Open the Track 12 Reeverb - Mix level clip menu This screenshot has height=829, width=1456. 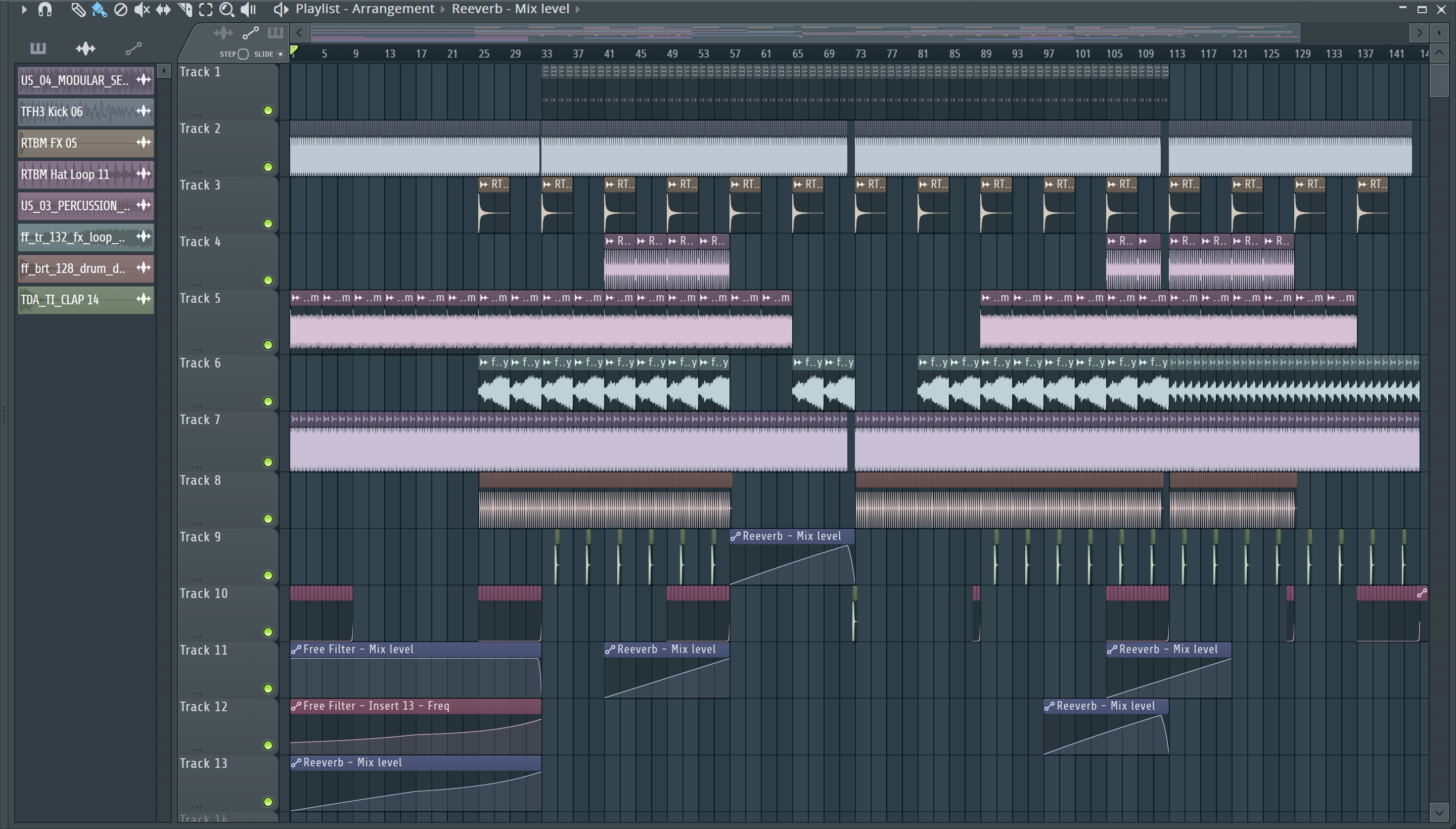click(x=1050, y=706)
